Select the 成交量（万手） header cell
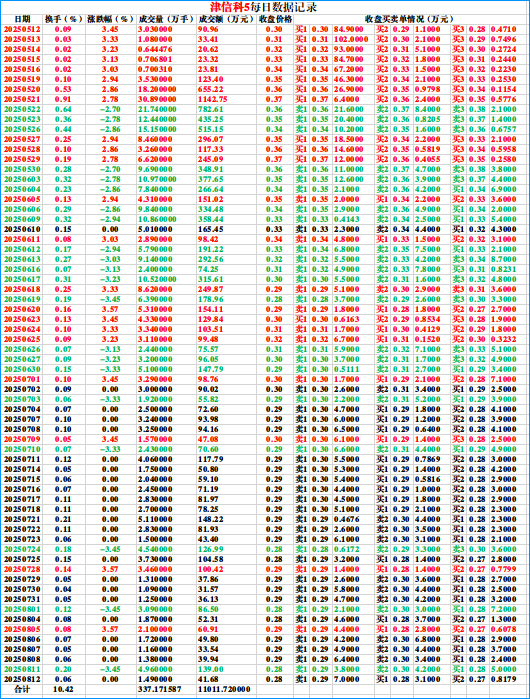 pos(166,19)
